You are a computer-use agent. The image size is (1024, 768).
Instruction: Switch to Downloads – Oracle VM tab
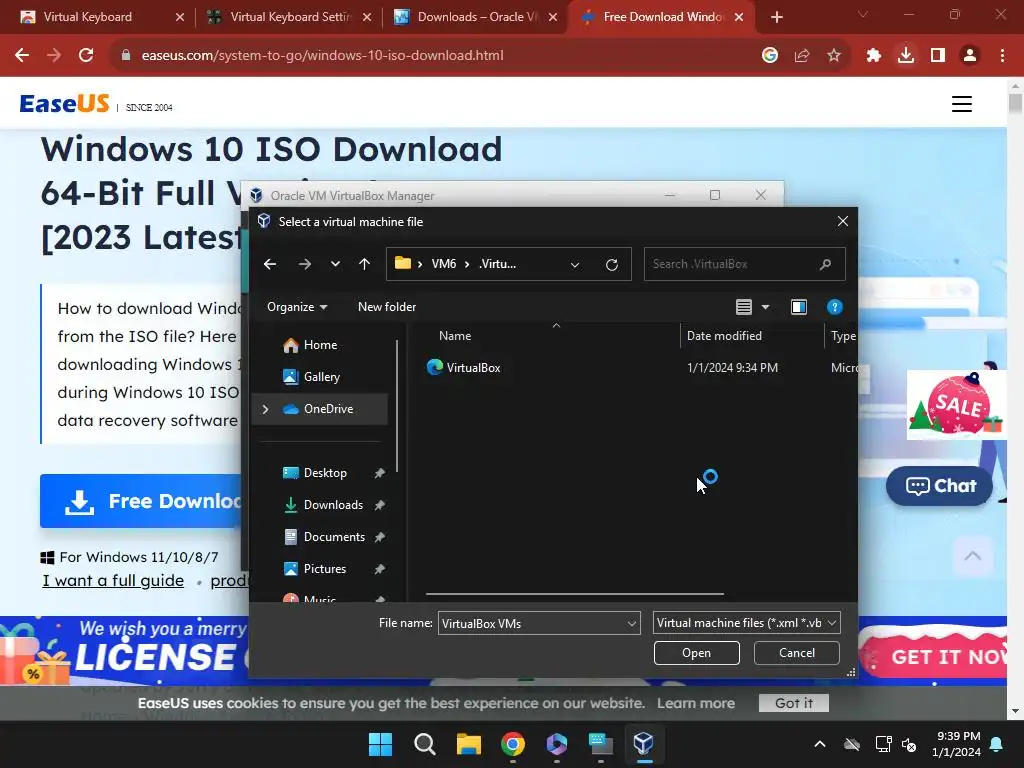click(x=477, y=17)
